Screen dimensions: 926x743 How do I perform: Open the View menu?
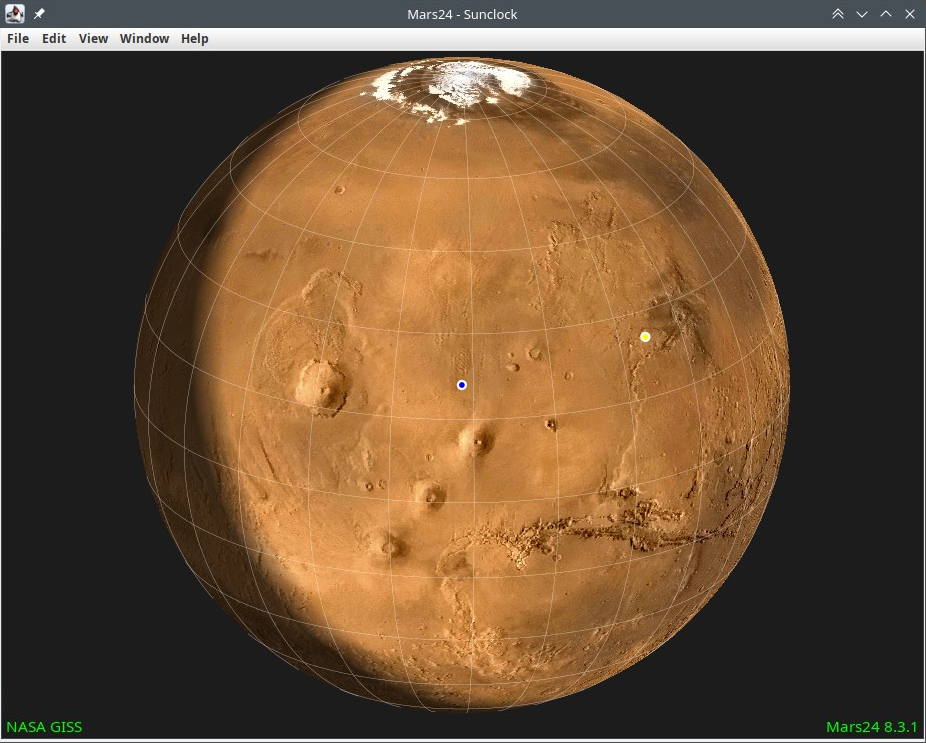tap(93, 38)
